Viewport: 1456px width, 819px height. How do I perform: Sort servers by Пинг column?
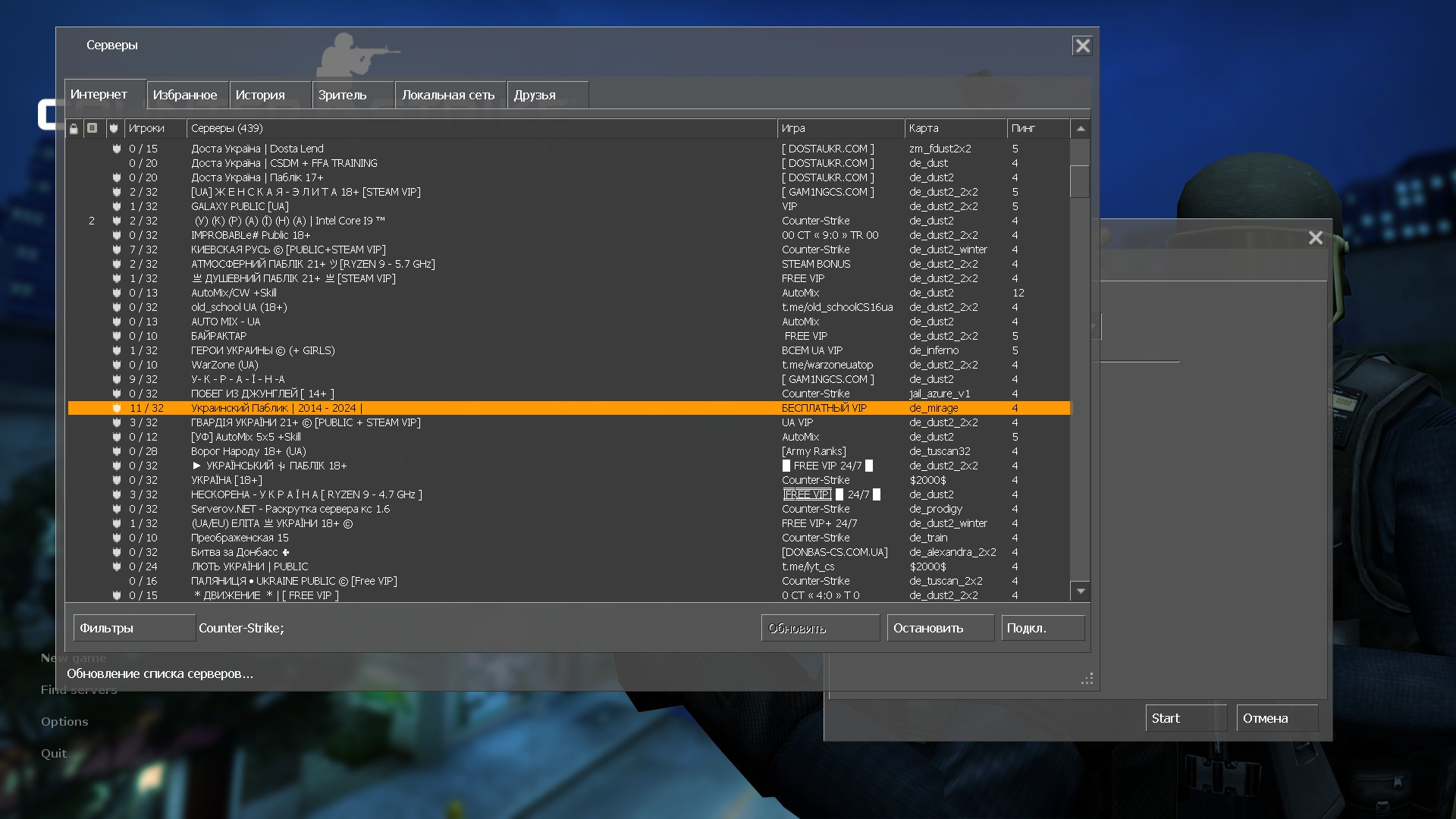click(x=1036, y=128)
